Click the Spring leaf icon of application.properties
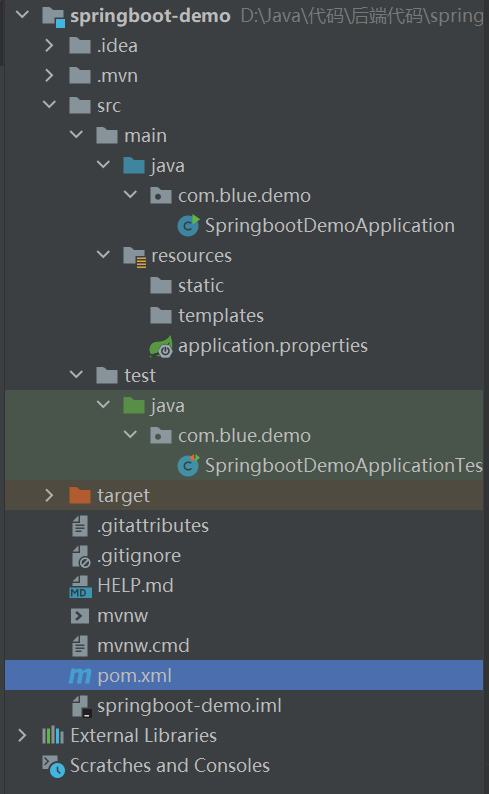489x794 pixels. coord(161,346)
